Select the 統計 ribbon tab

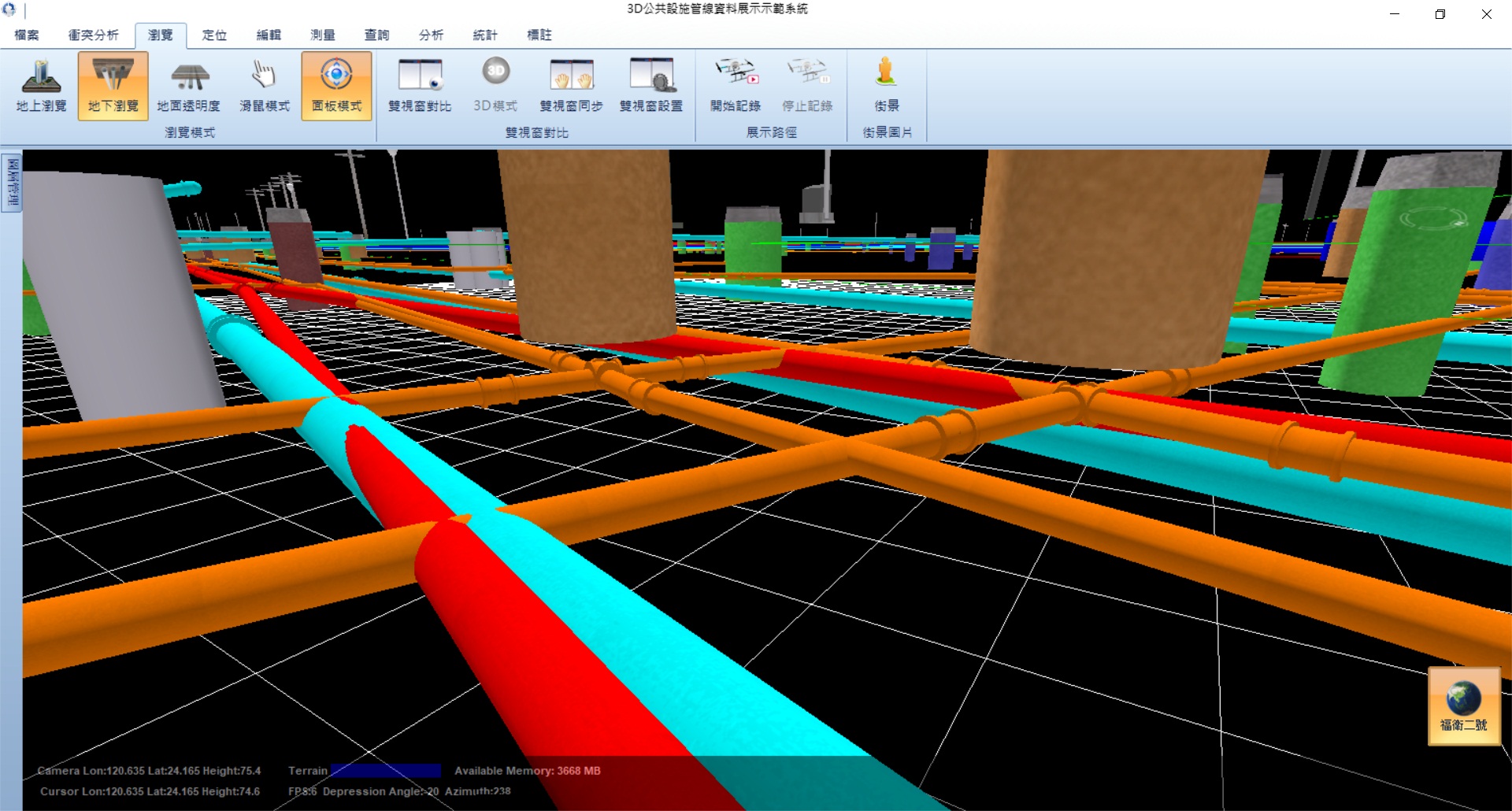point(485,35)
